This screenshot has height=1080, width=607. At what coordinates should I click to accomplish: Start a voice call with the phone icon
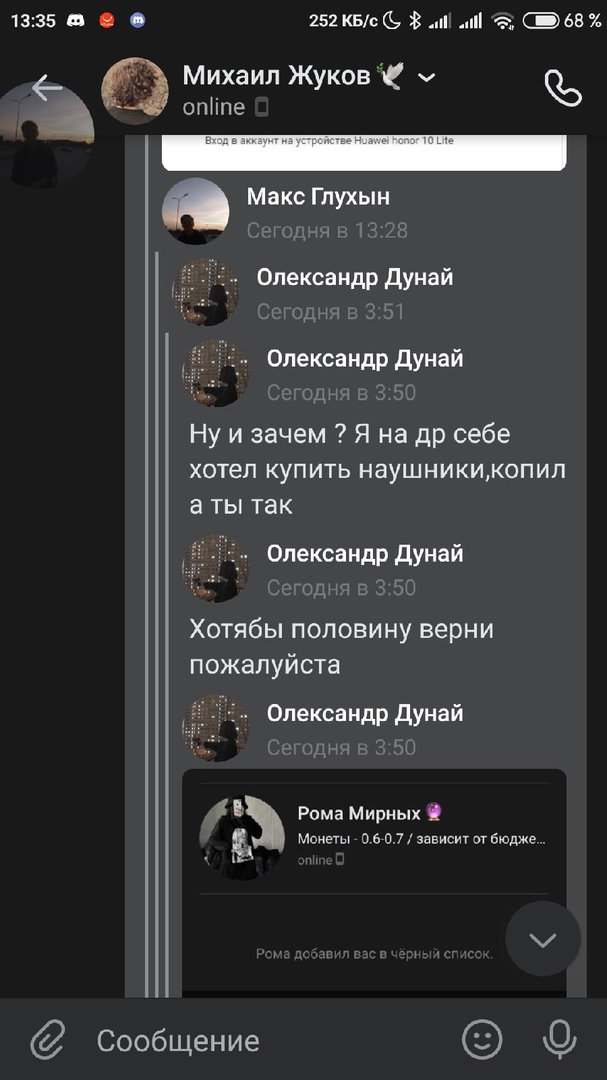coord(562,89)
